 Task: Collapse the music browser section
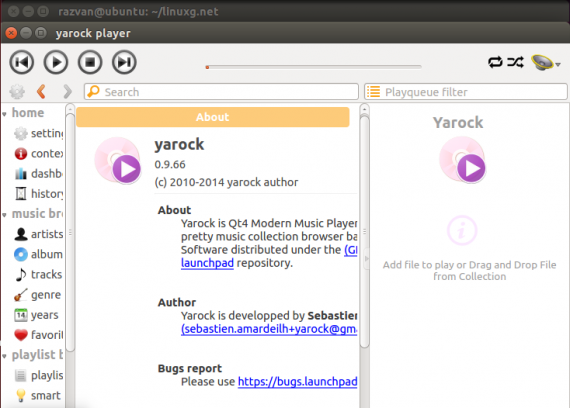tap(4, 215)
